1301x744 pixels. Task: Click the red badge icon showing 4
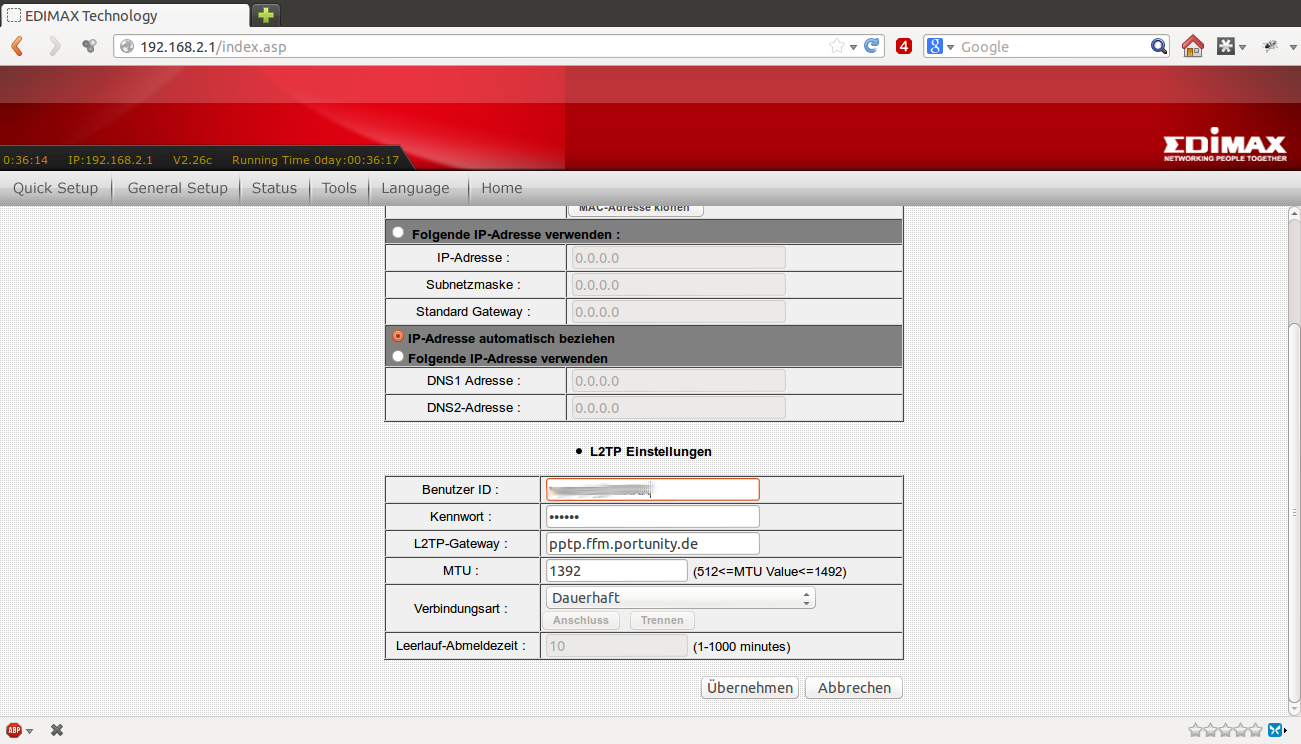(904, 46)
